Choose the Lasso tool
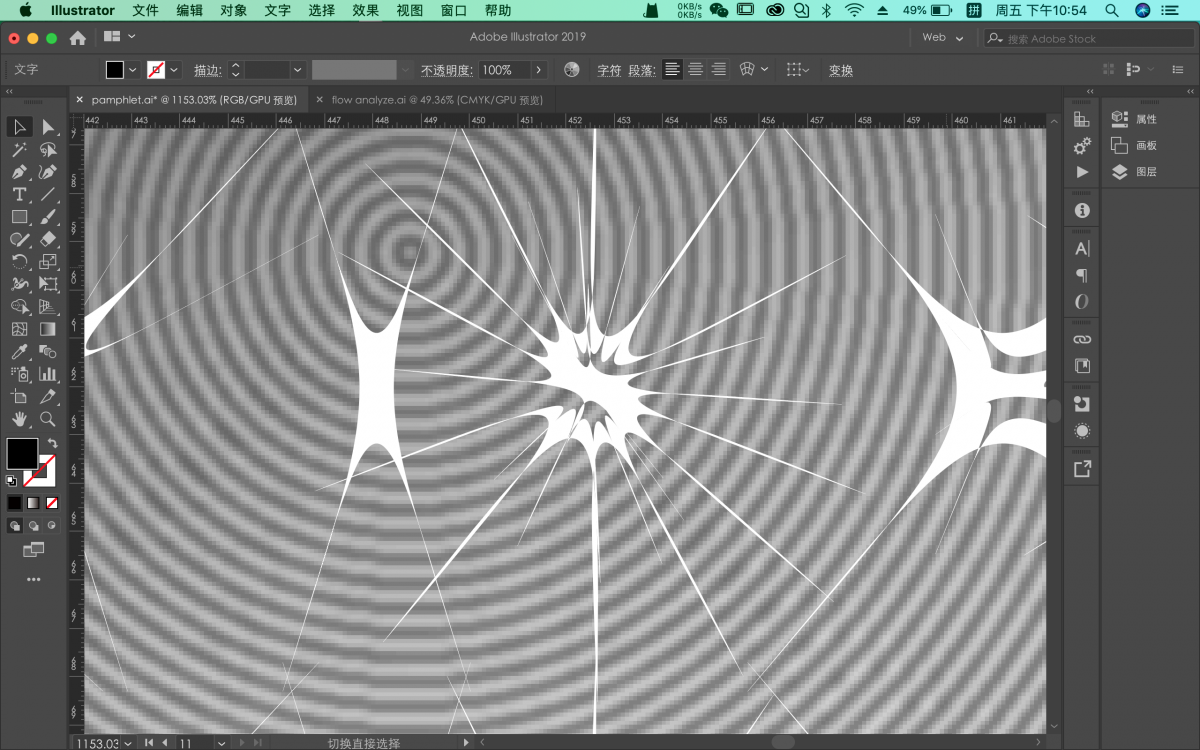The image size is (1200, 750). [48, 150]
